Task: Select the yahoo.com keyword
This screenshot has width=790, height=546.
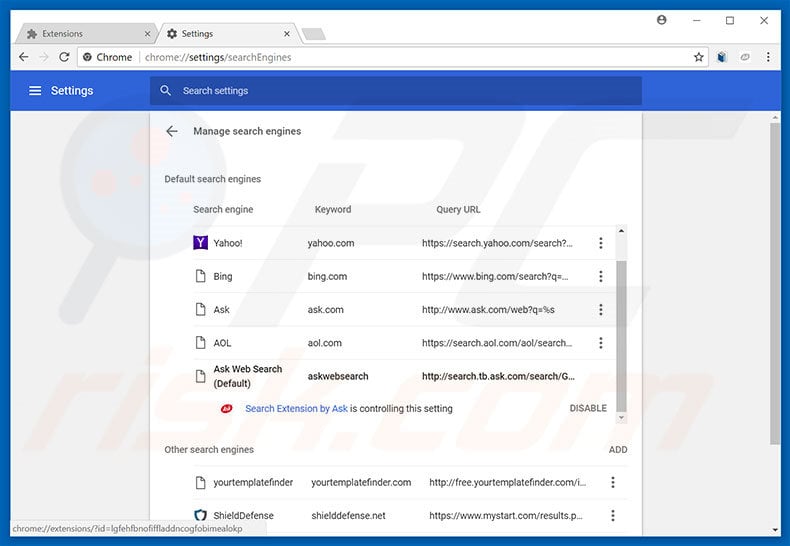Action: pos(331,243)
